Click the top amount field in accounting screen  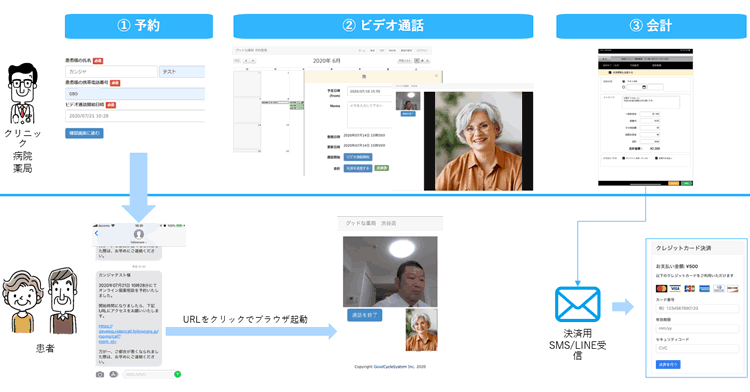[650, 114]
